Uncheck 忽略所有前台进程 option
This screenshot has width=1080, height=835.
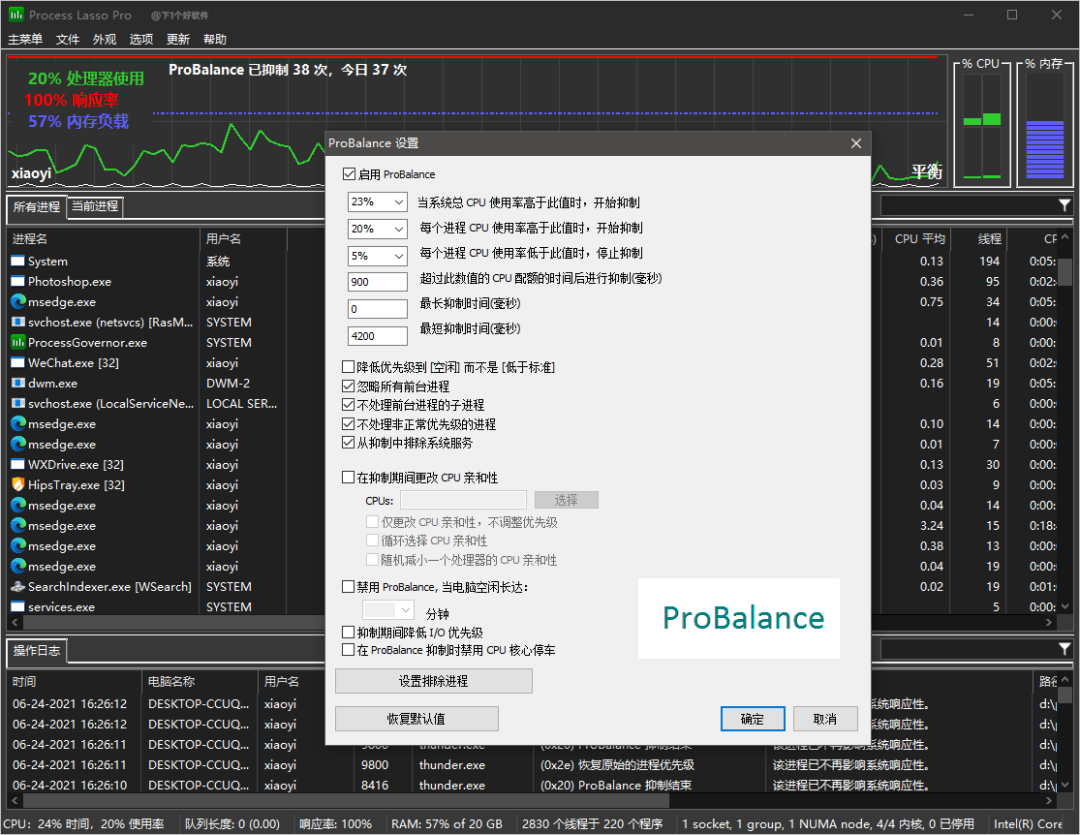pyautogui.click(x=349, y=386)
